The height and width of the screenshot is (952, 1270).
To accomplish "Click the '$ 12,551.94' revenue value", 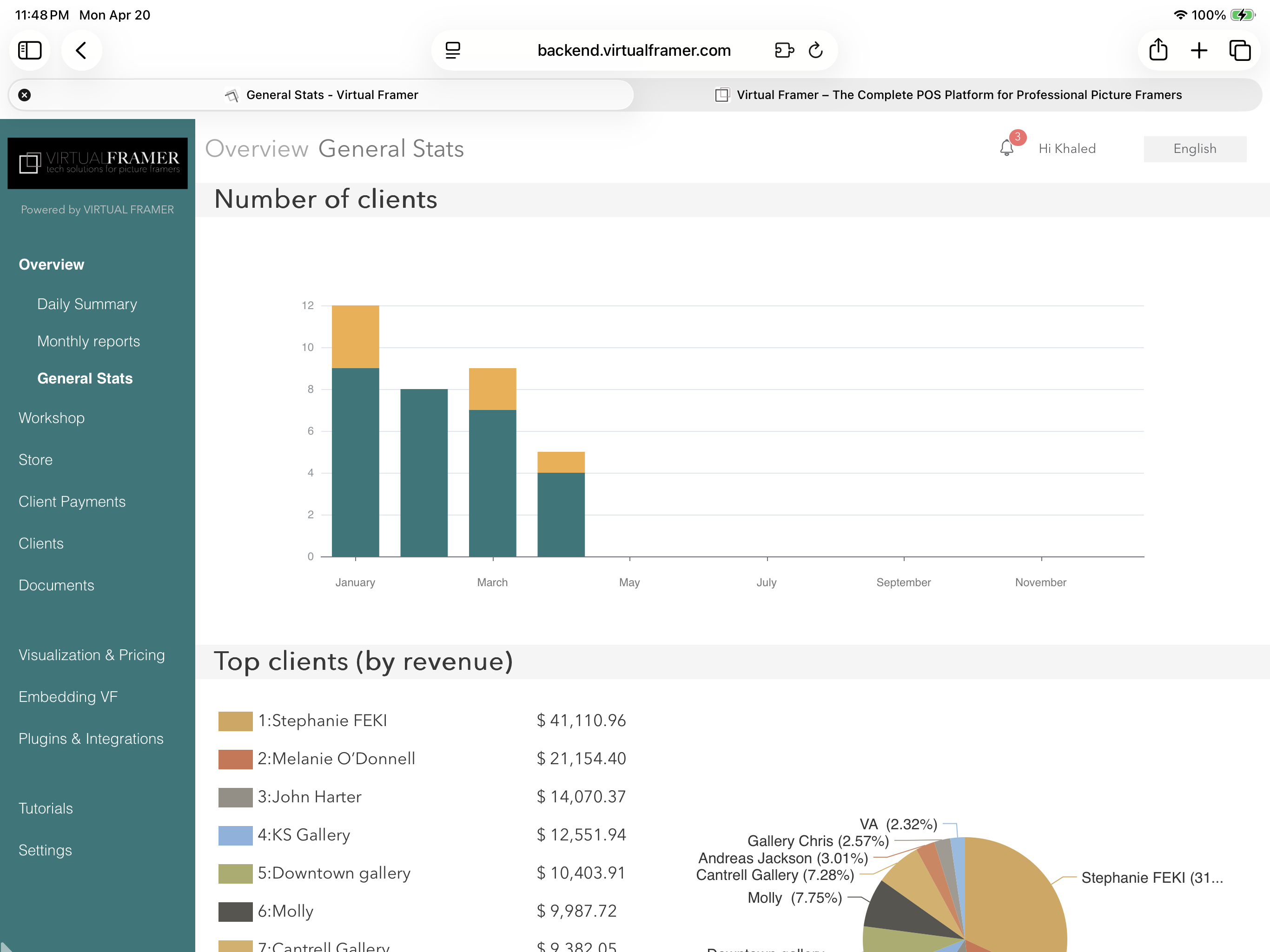I will [581, 835].
